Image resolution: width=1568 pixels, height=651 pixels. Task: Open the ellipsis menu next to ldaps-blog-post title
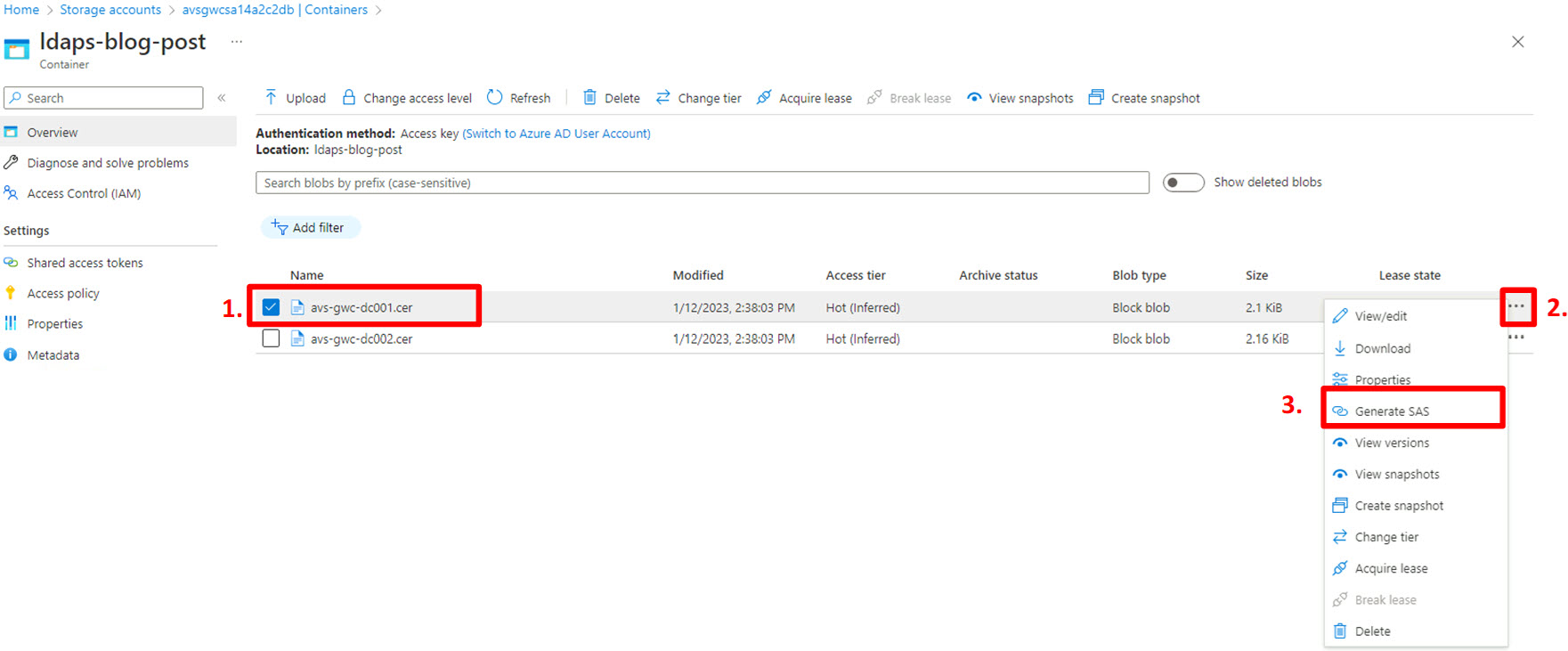237,41
